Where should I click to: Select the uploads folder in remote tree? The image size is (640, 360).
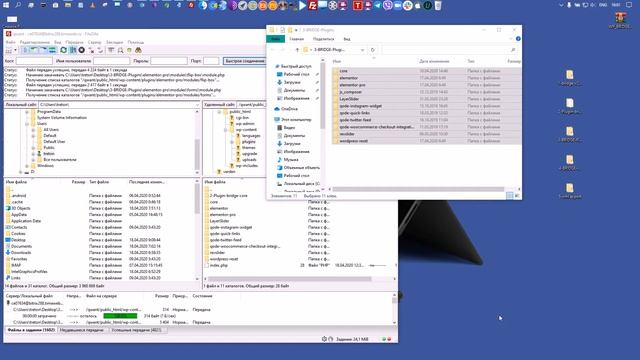click(249, 160)
